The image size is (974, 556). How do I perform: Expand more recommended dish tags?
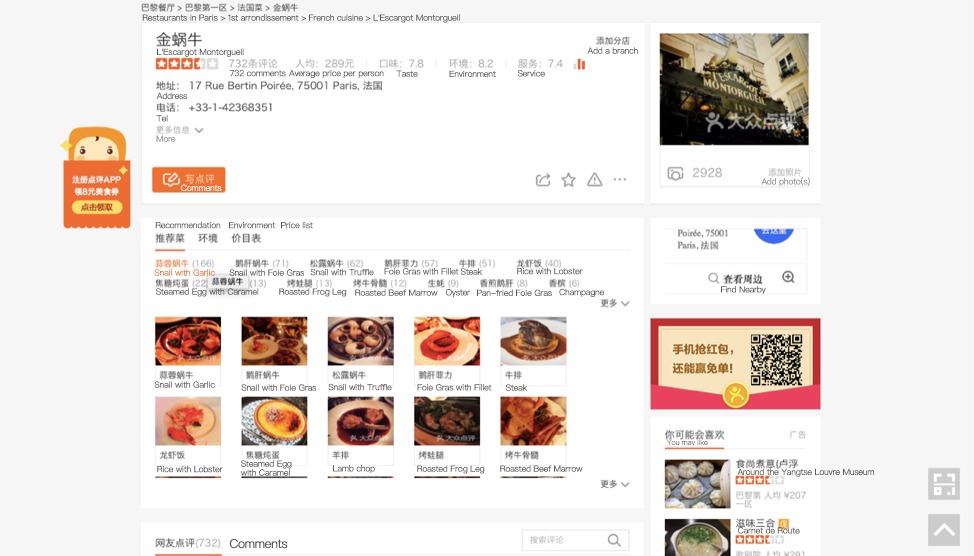615,303
